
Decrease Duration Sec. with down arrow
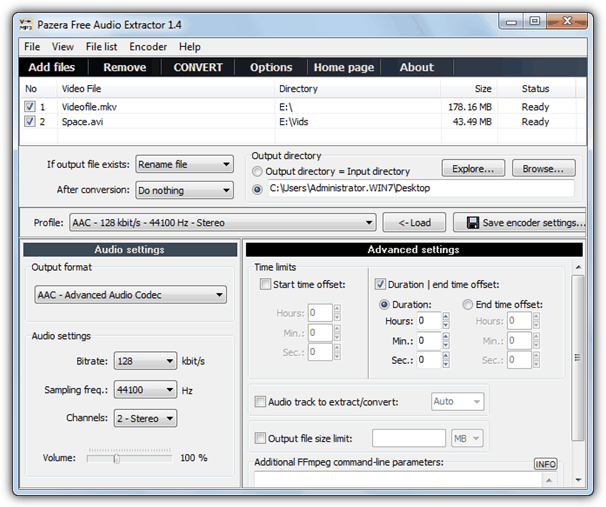pos(446,364)
